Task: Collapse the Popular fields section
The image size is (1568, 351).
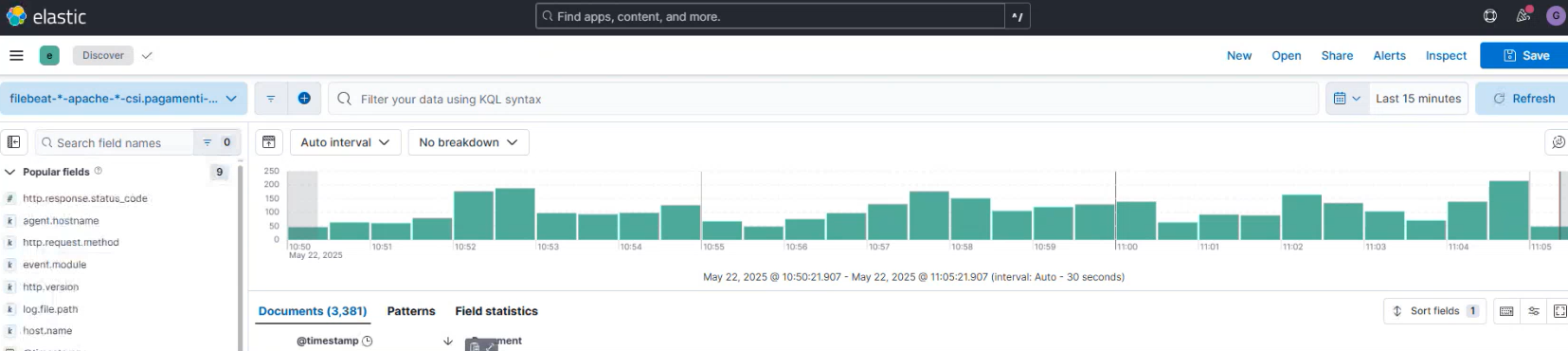Action: tap(10, 172)
